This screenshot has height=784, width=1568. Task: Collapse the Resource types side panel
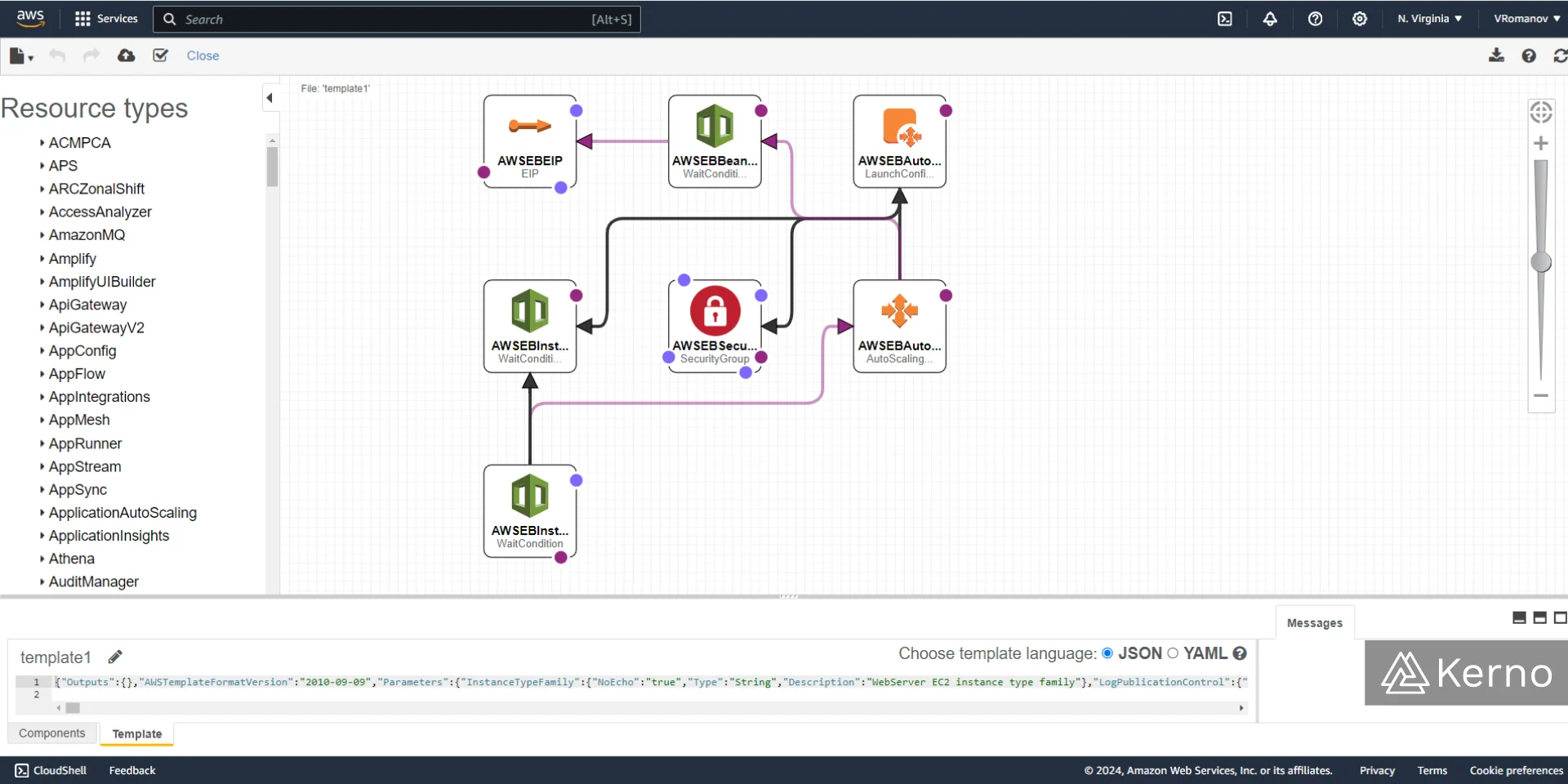[269, 98]
